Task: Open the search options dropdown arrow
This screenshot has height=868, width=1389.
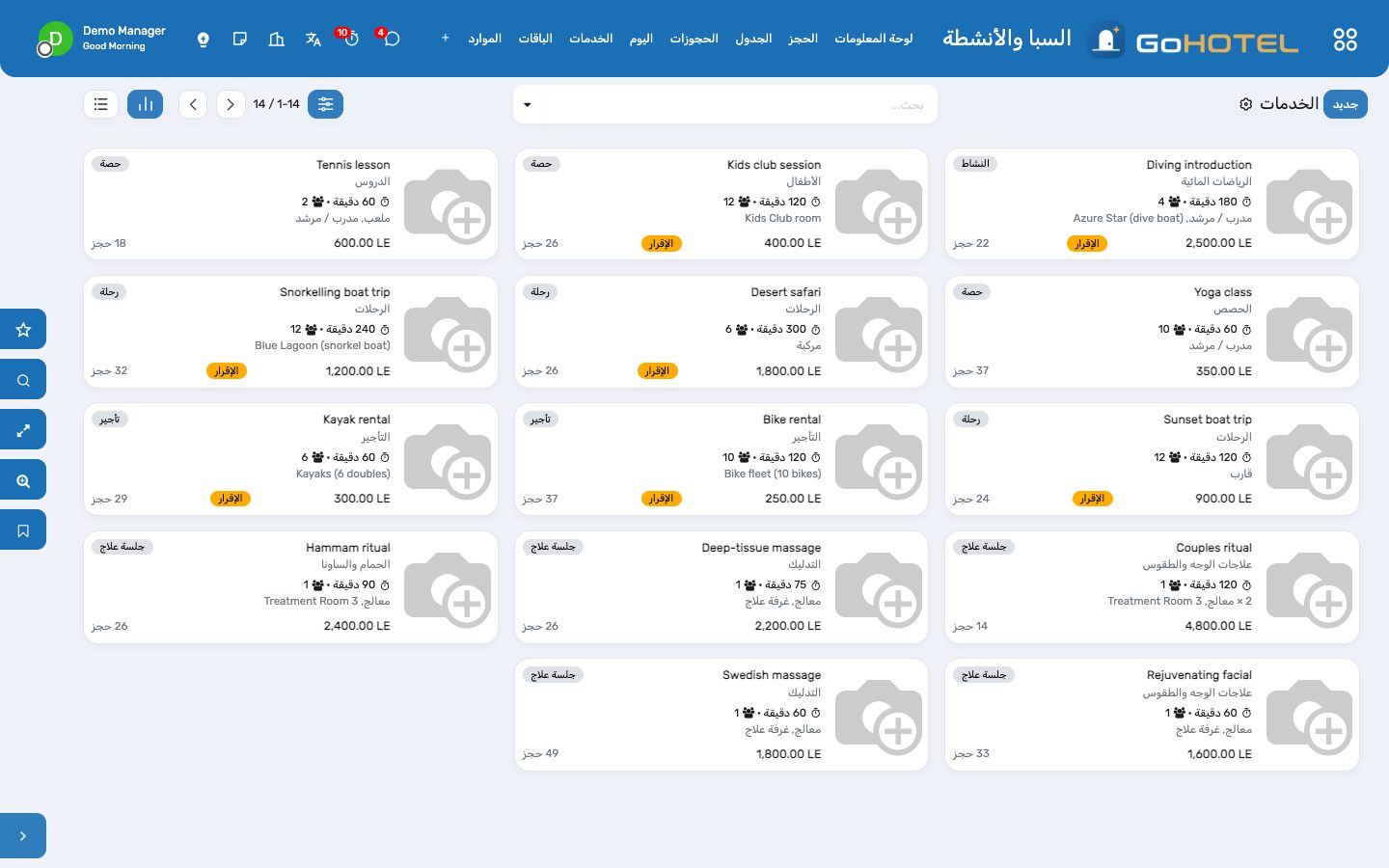Action: [528, 104]
